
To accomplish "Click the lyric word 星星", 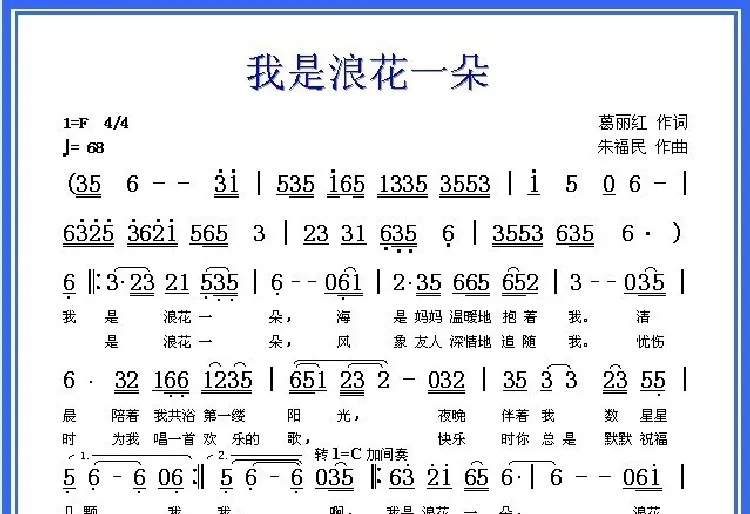I will pyautogui.click(x=653, y=416).
